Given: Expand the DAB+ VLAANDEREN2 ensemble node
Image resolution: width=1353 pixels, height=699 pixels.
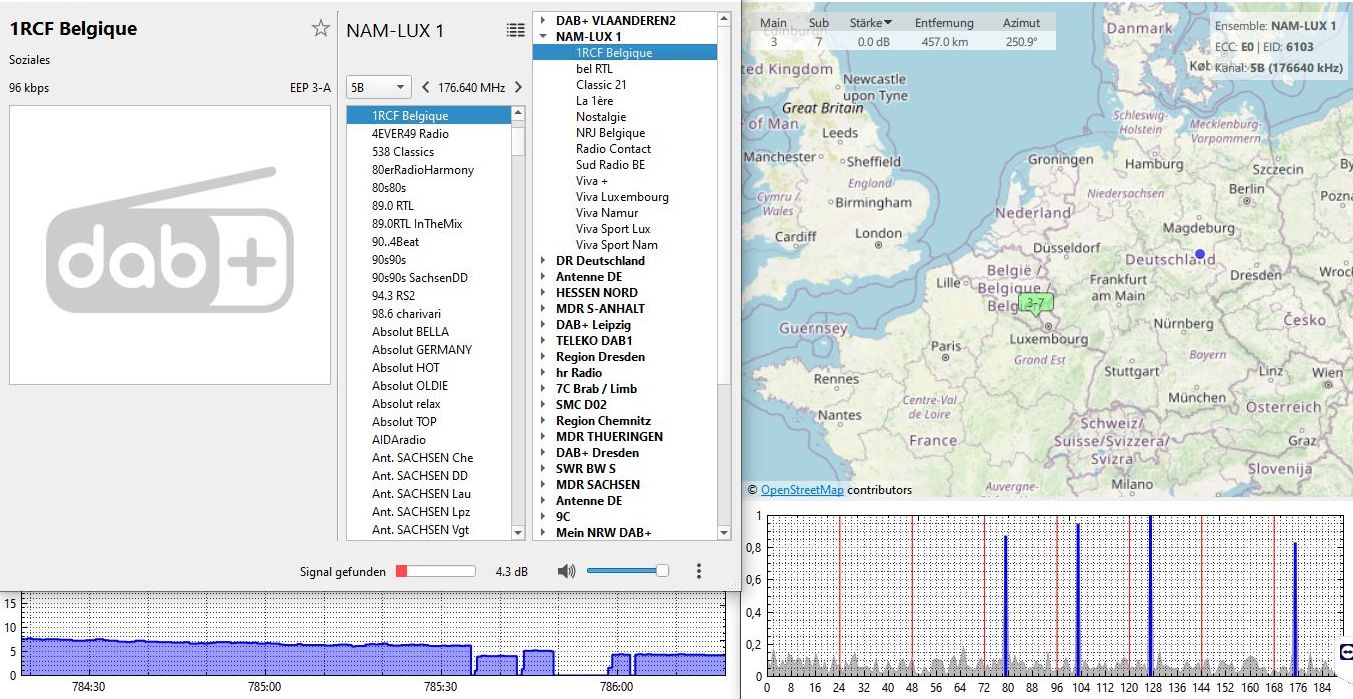Looking at the screenshot, I should click(x=542, y=21).
